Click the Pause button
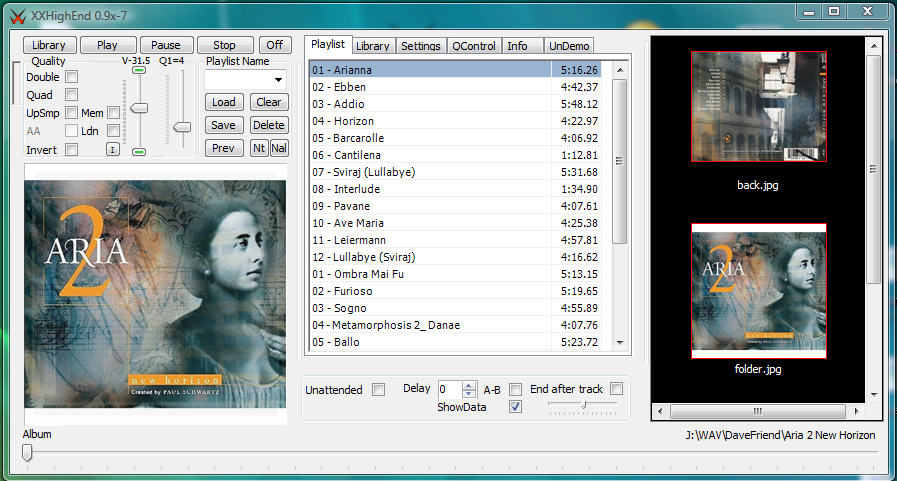Viewport: 897px width, 481px height. click(165, 45)
